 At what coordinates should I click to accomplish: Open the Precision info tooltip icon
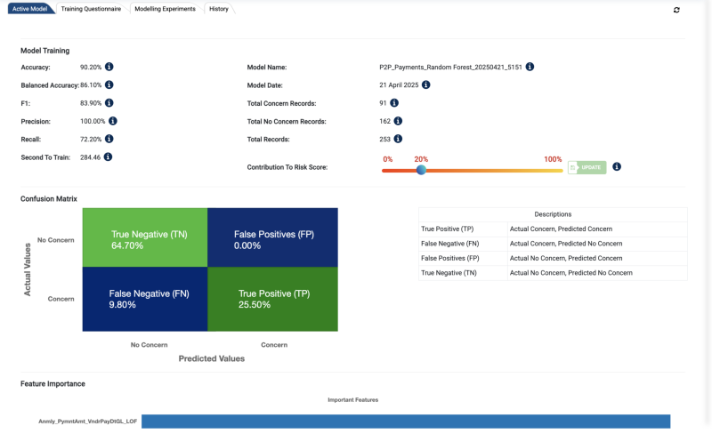113,121
